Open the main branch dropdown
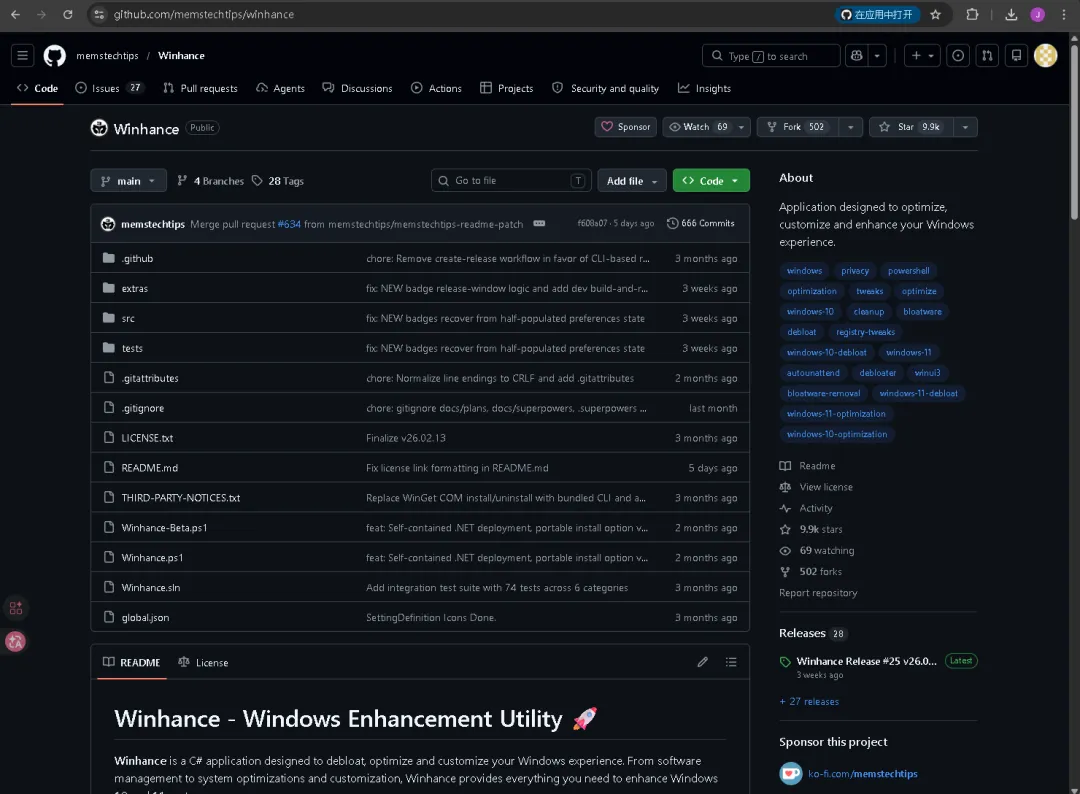 coord(128,181)
